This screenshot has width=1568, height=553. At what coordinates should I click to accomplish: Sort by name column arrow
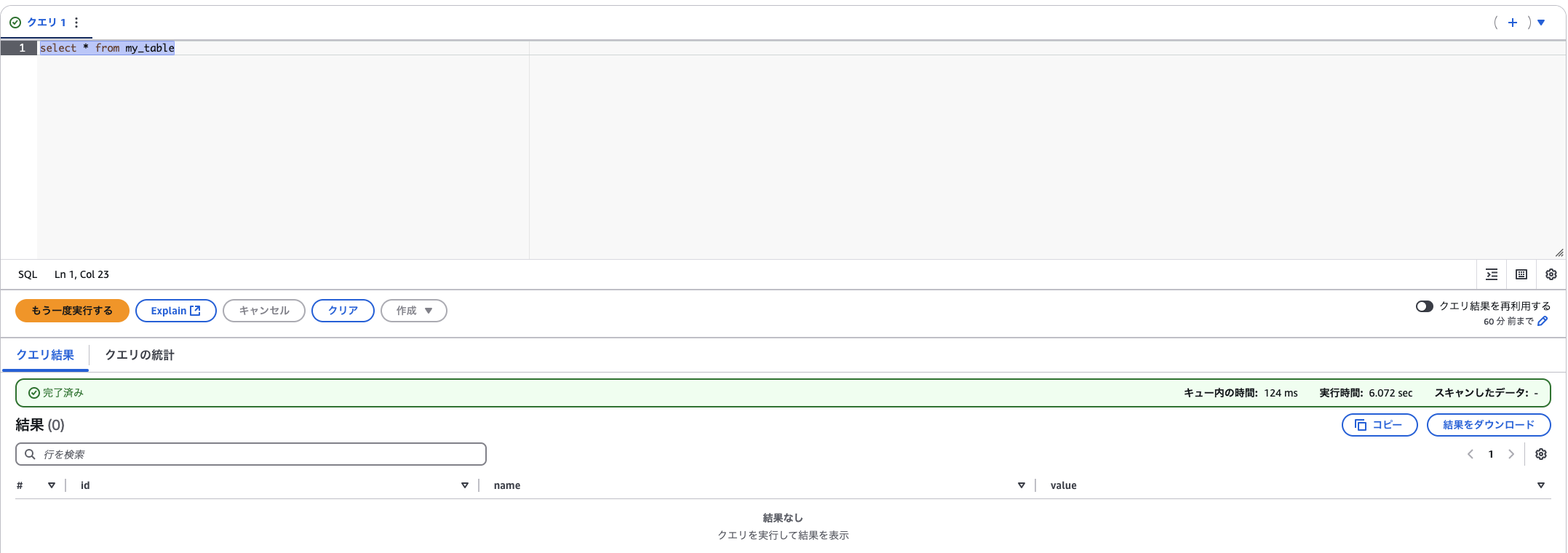click(1022, 485)
